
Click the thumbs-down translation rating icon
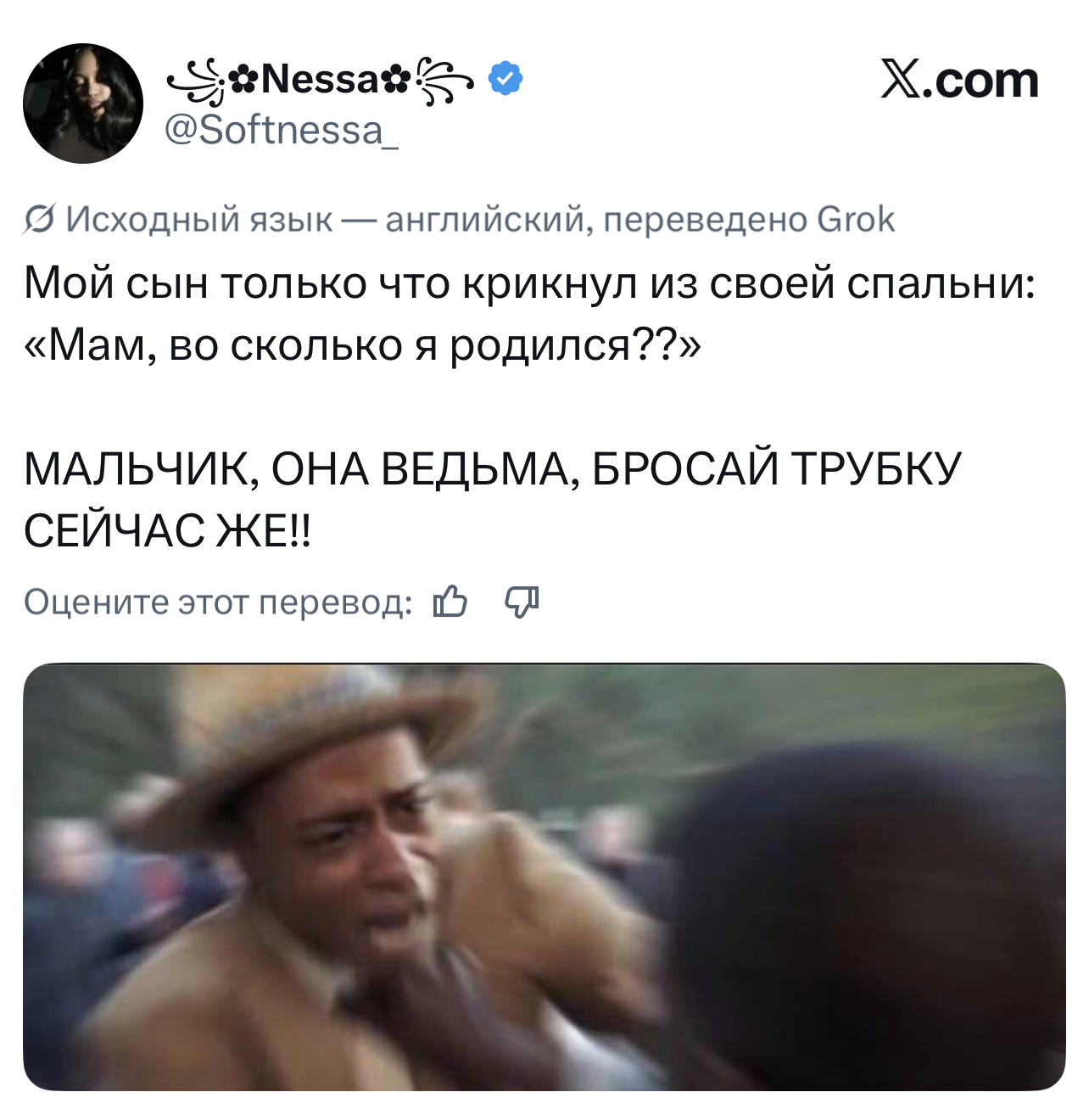point(522,602)
